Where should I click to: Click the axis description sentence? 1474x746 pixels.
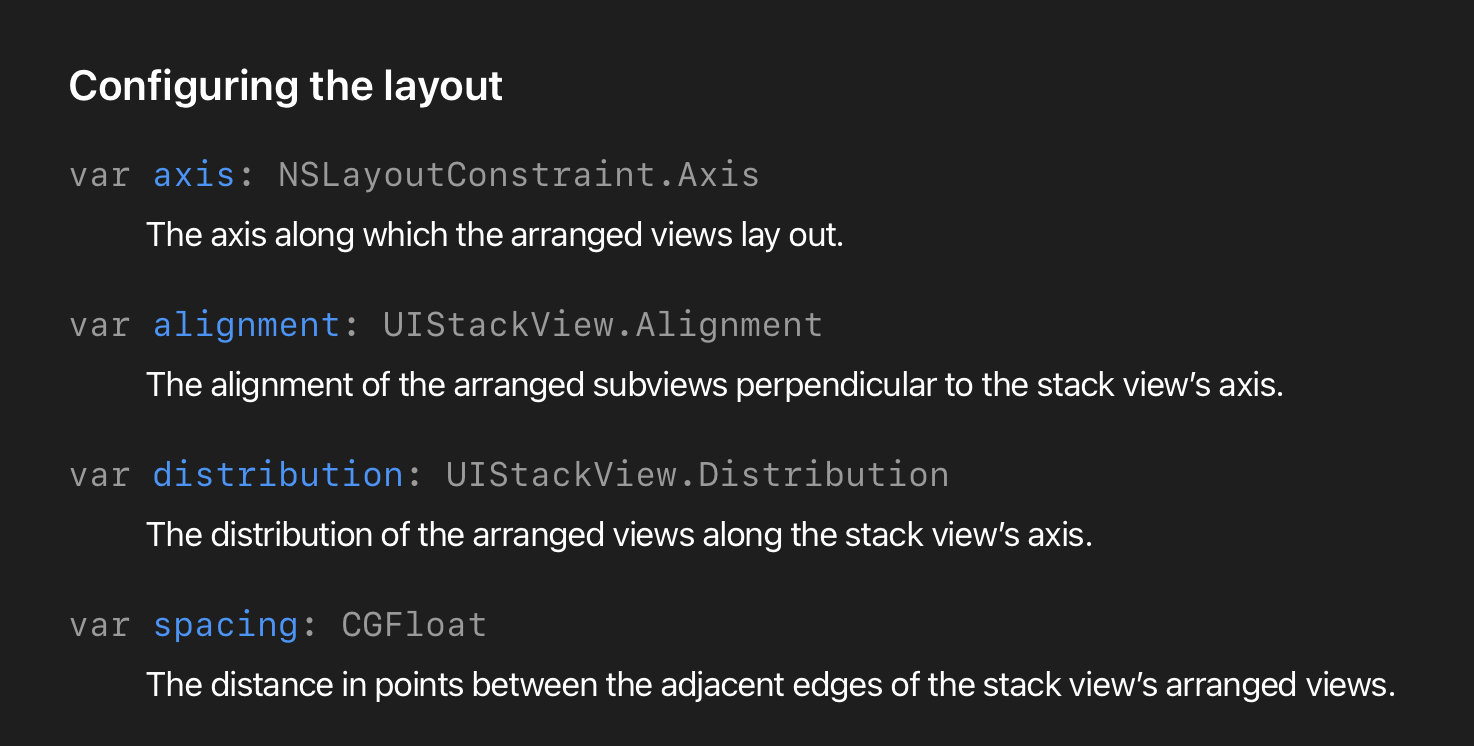(494, 235)
